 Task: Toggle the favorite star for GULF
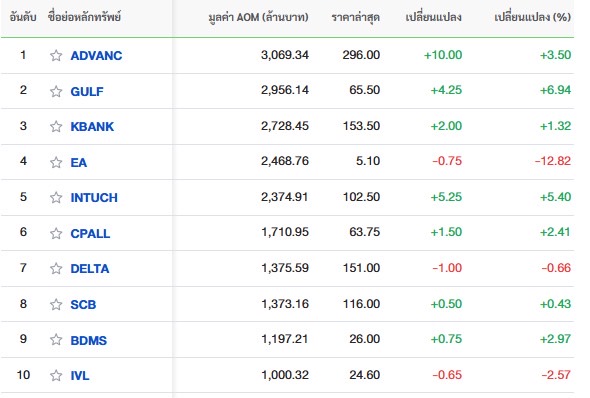(56, 91)
